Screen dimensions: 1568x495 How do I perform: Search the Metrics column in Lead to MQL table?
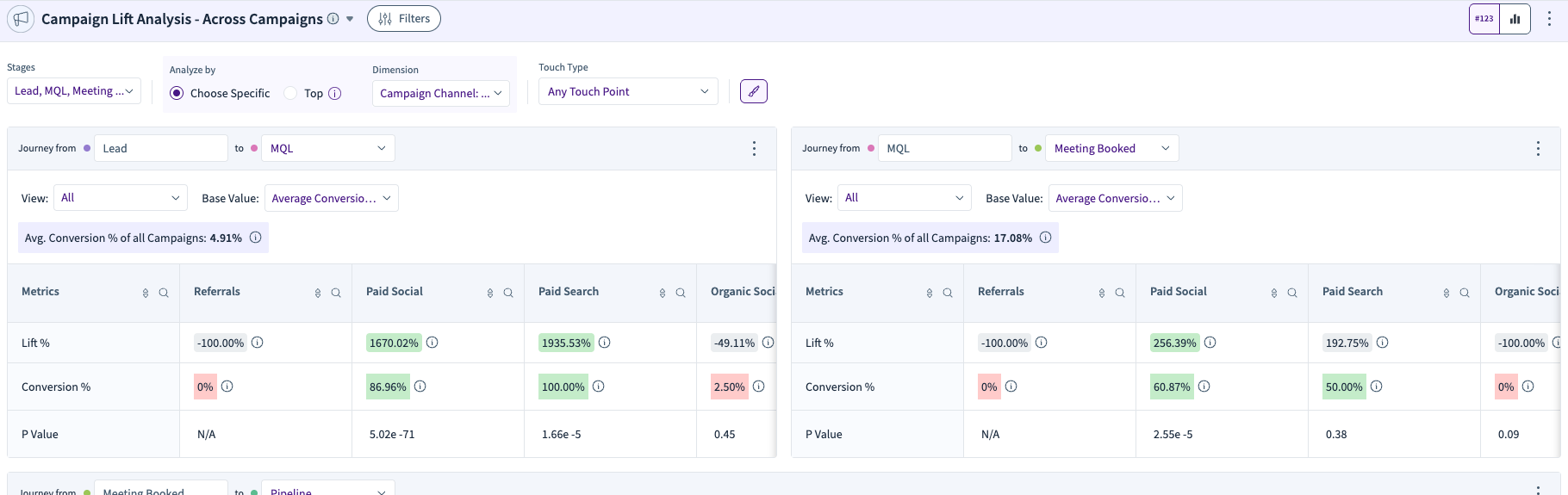click(164, 293)
